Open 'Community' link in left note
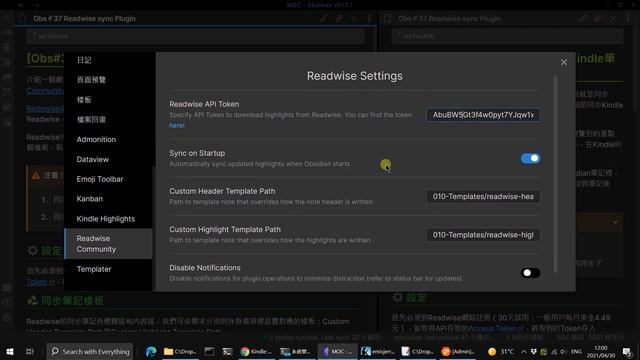Image resolution: width=640 pixels, height=360 pixels. tap(45, 91)
